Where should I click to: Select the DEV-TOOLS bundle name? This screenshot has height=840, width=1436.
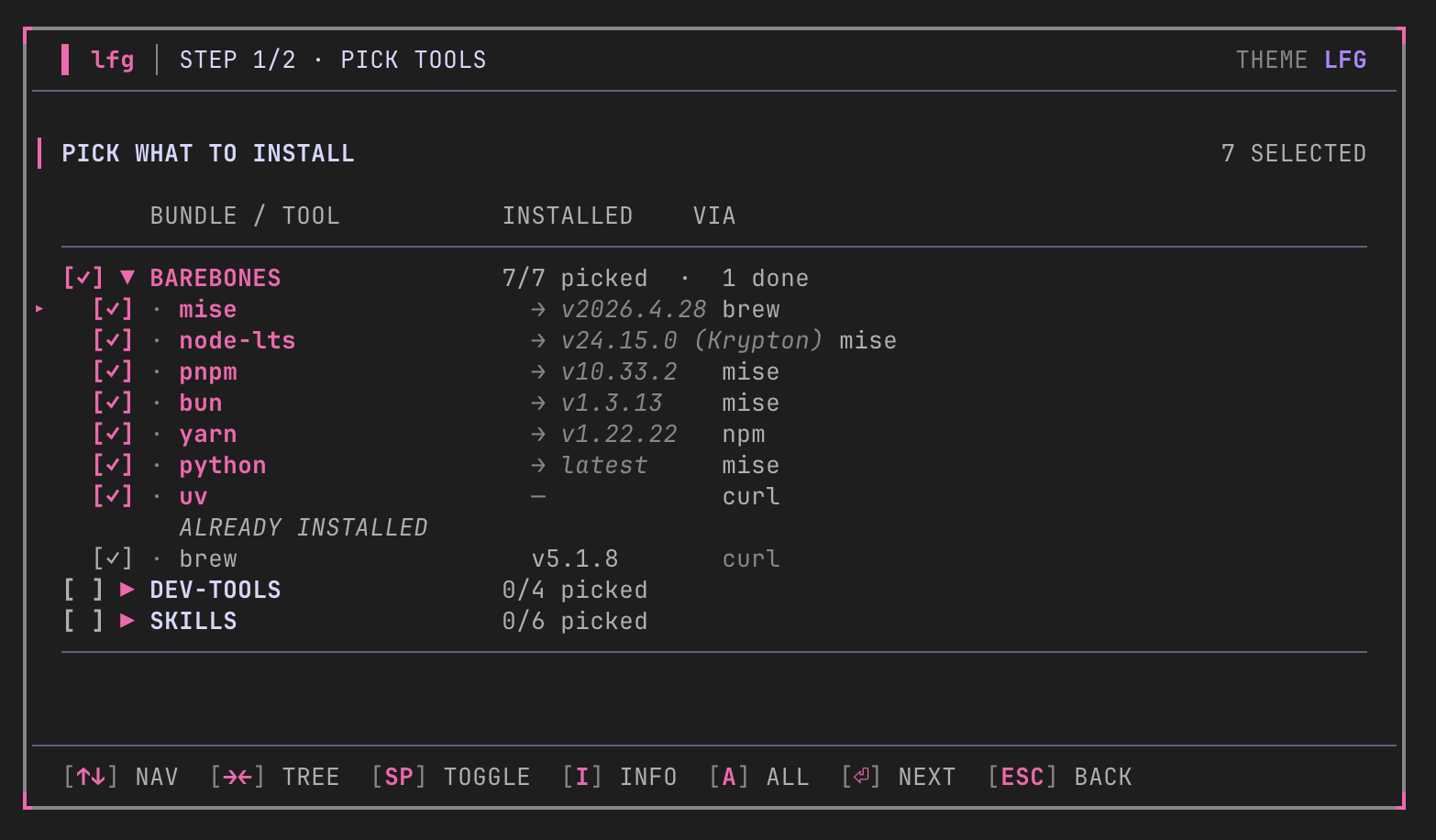(x=215, y=590)
